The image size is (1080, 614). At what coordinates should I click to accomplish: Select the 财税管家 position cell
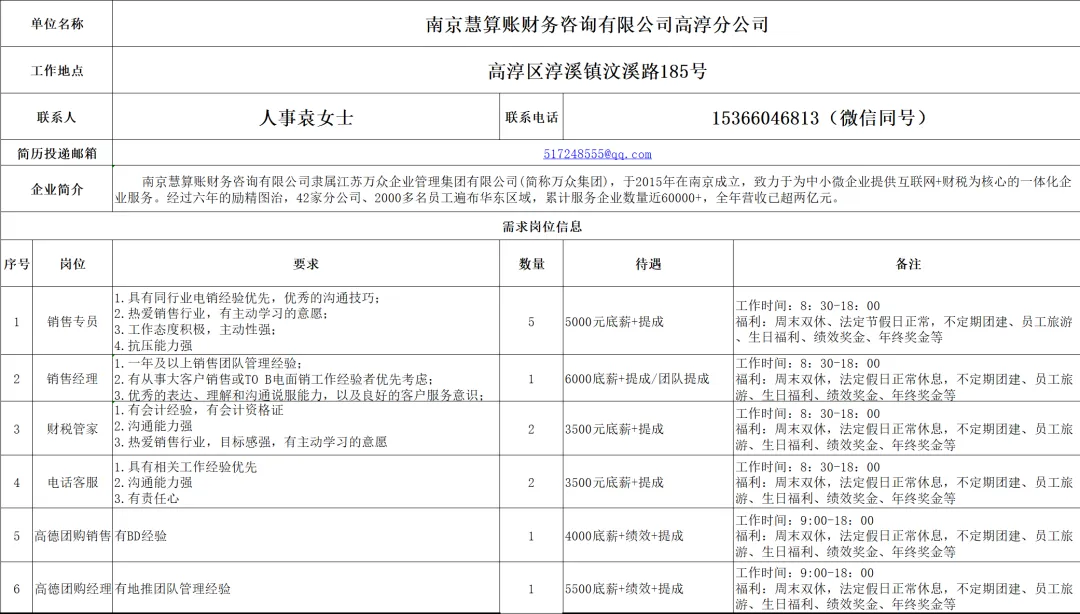(72, 429)
